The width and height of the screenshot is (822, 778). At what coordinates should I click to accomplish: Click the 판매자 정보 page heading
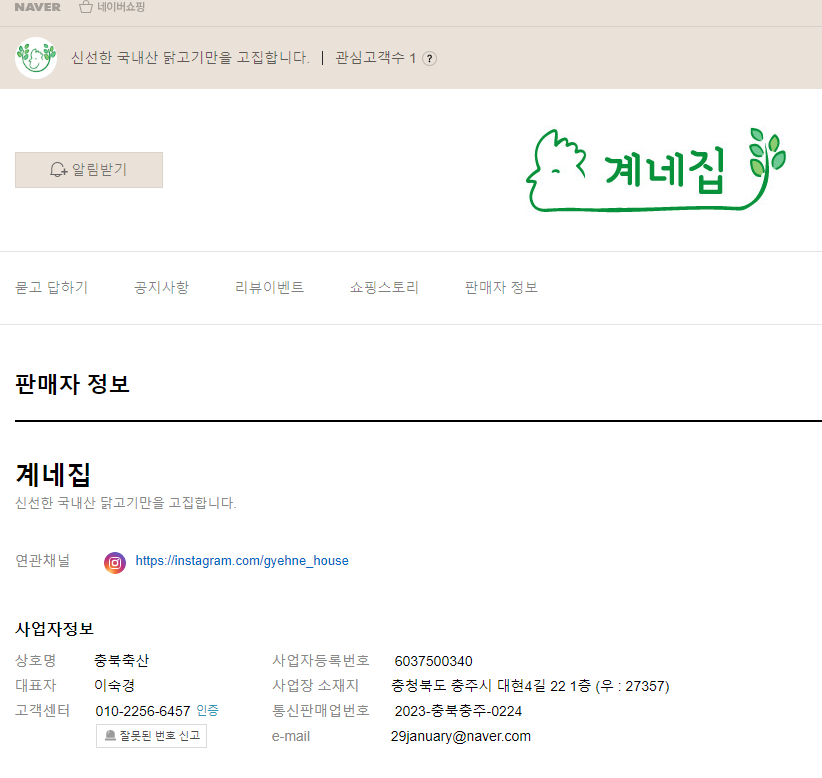pyautogui.click(x=72, y=384)
